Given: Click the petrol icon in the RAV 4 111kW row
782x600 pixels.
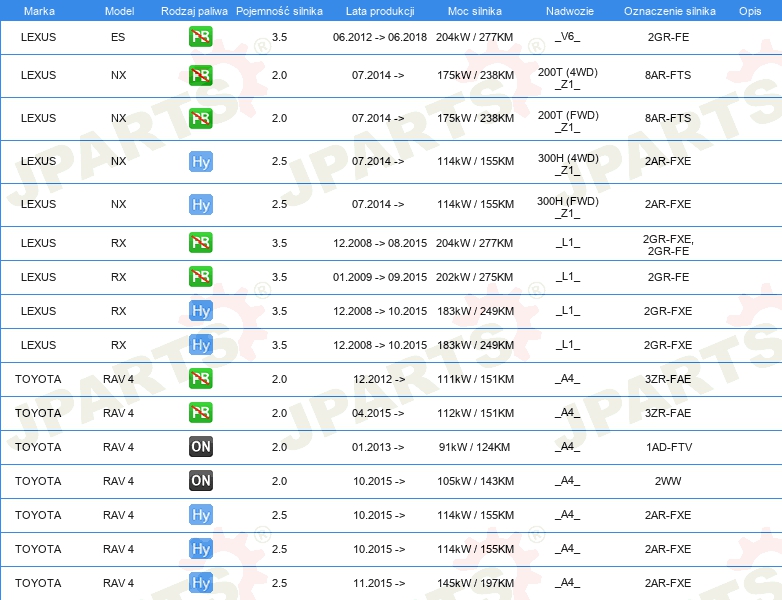Looking at the screenshot, I should point(201,379).
